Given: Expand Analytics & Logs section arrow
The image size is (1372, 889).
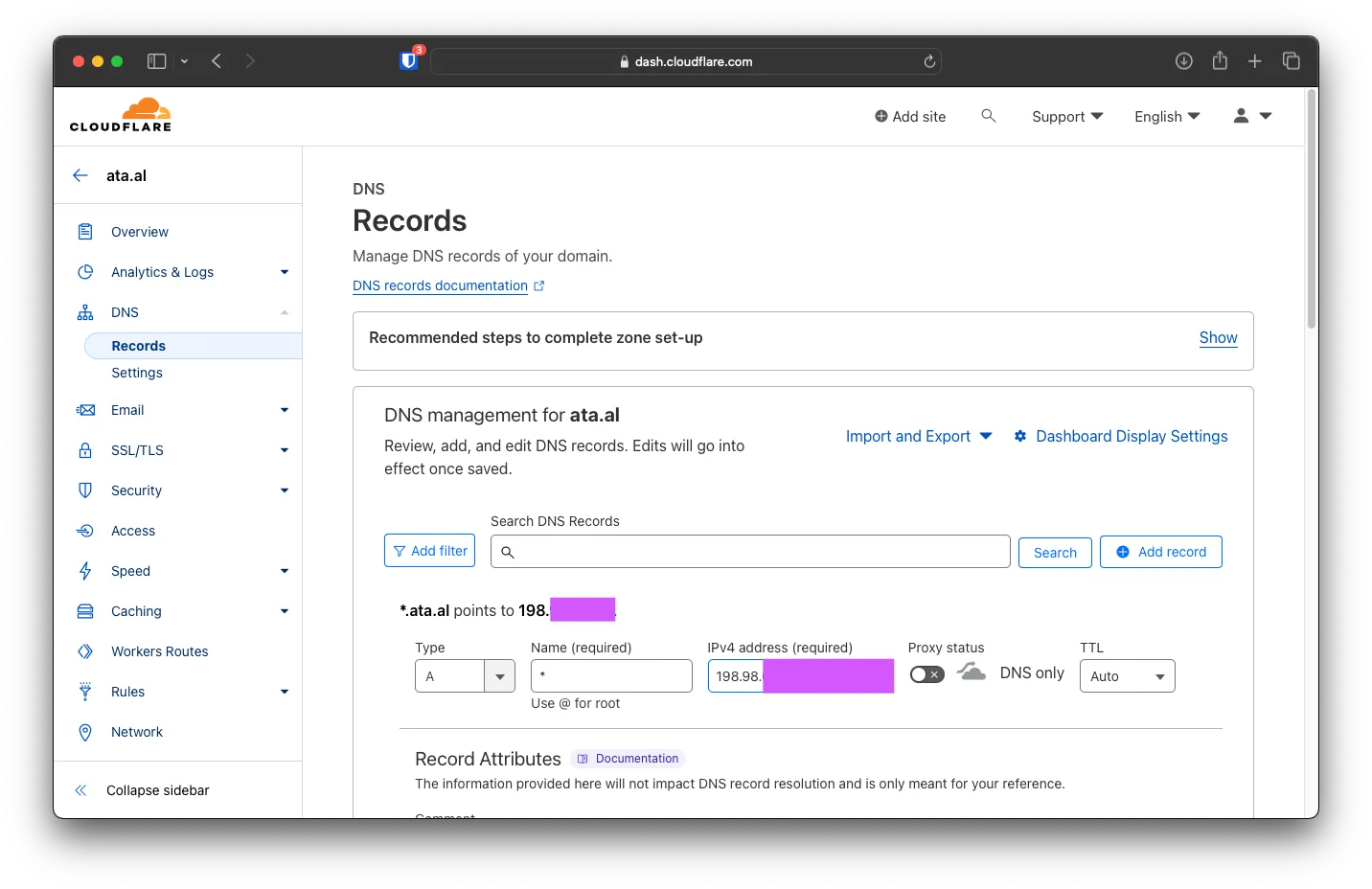Looking at the screenshot, I should [x=285, y=272].
